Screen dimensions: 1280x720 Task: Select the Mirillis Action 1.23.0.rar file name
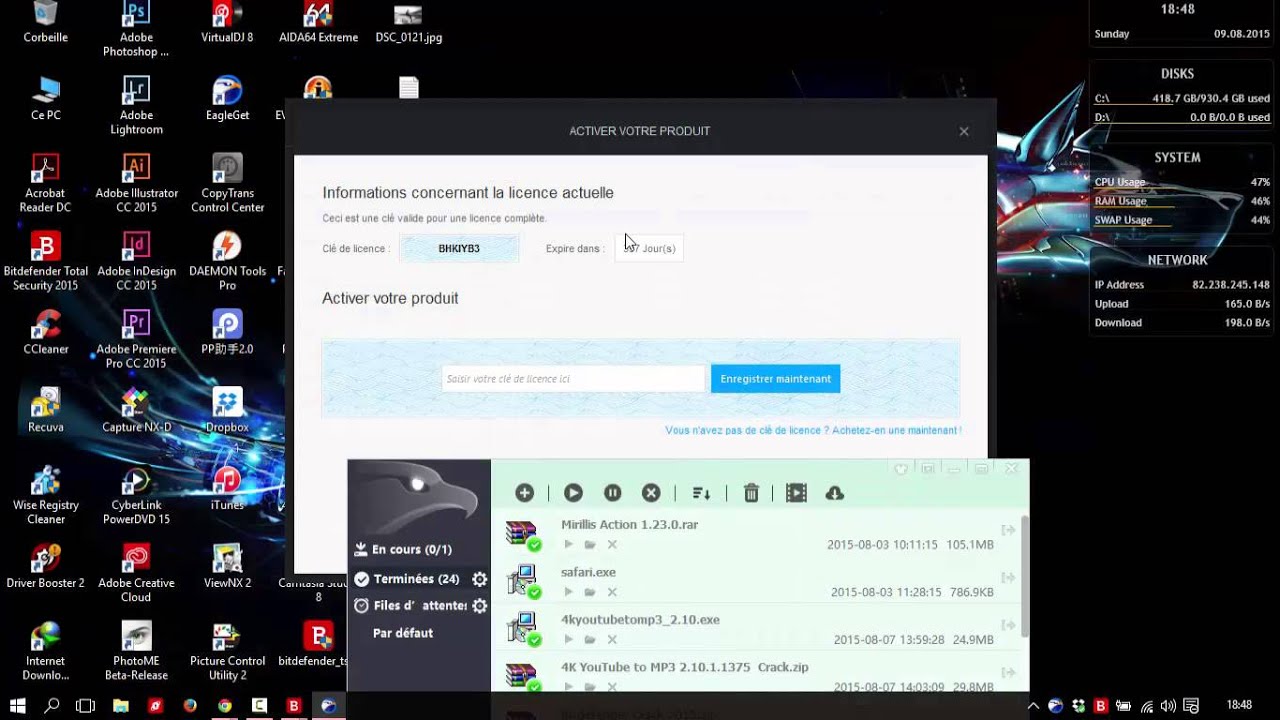point(630,524)
